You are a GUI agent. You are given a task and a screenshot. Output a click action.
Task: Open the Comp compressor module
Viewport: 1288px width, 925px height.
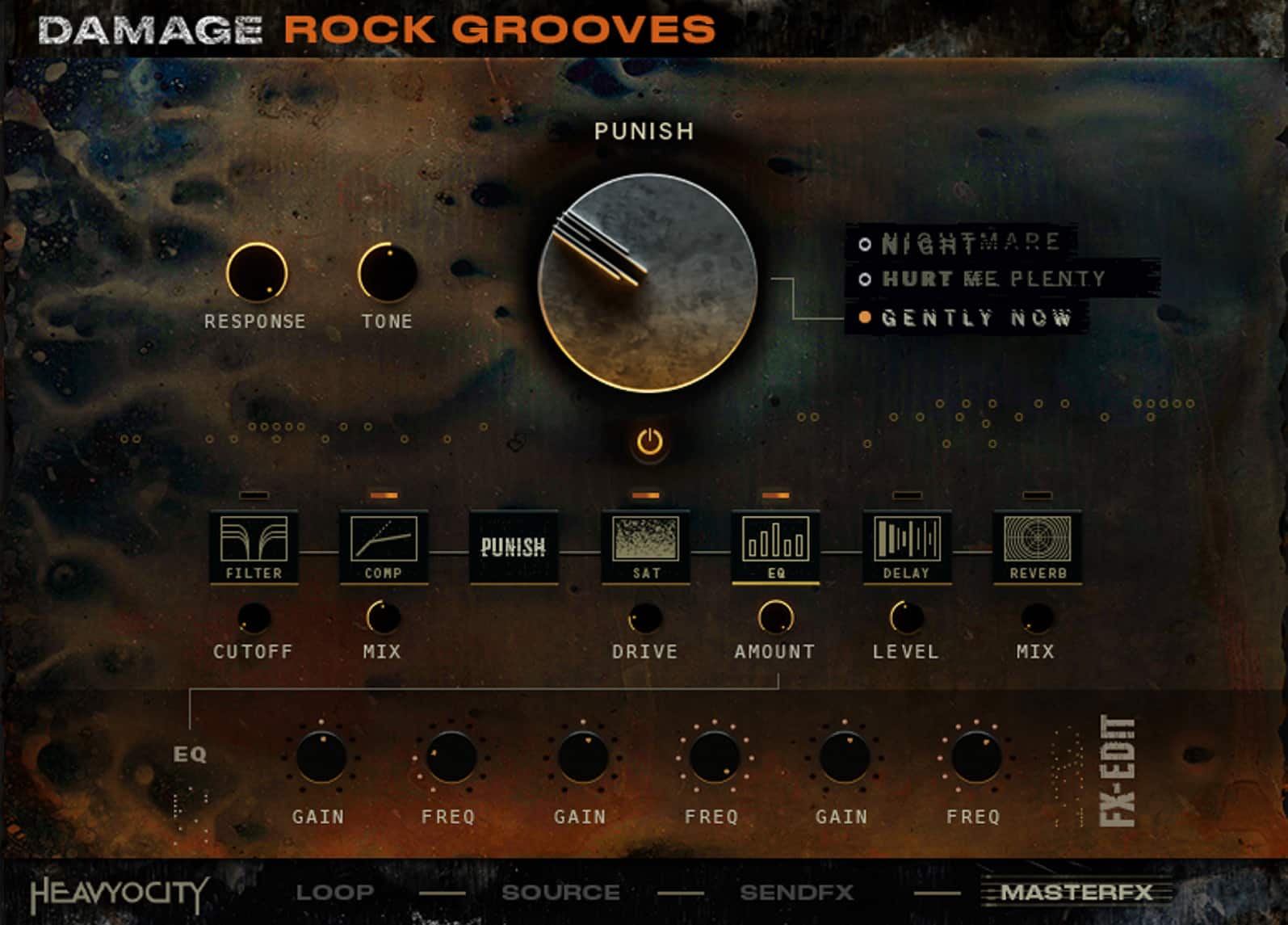384,545
